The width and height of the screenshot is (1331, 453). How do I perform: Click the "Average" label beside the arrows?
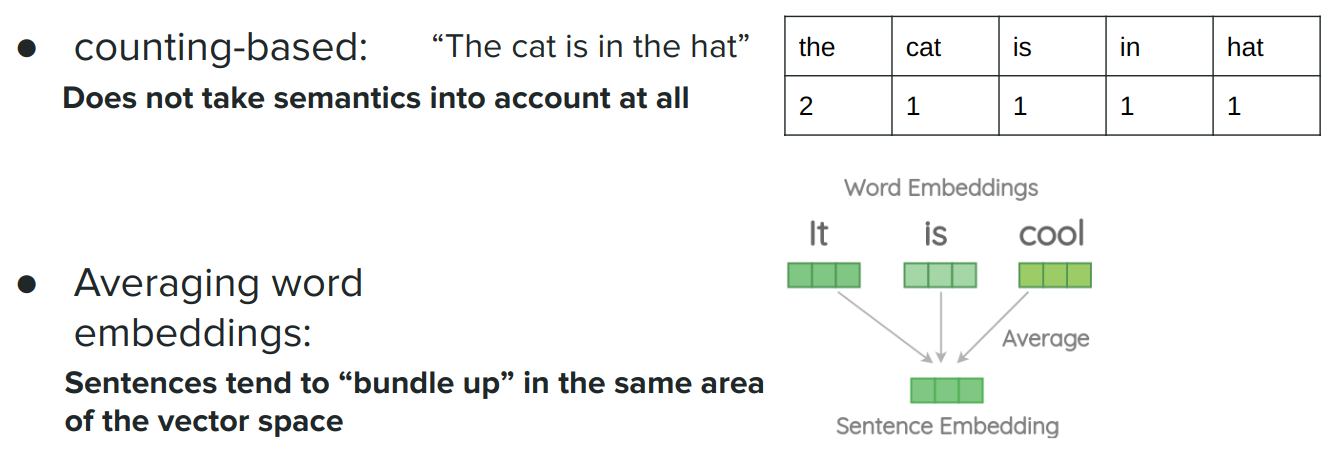click(x=1045, y=339)
